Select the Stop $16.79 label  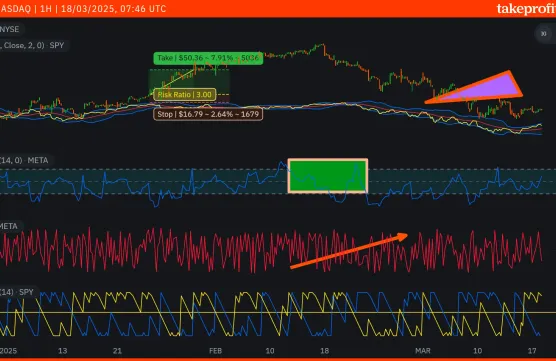point(208,114)
